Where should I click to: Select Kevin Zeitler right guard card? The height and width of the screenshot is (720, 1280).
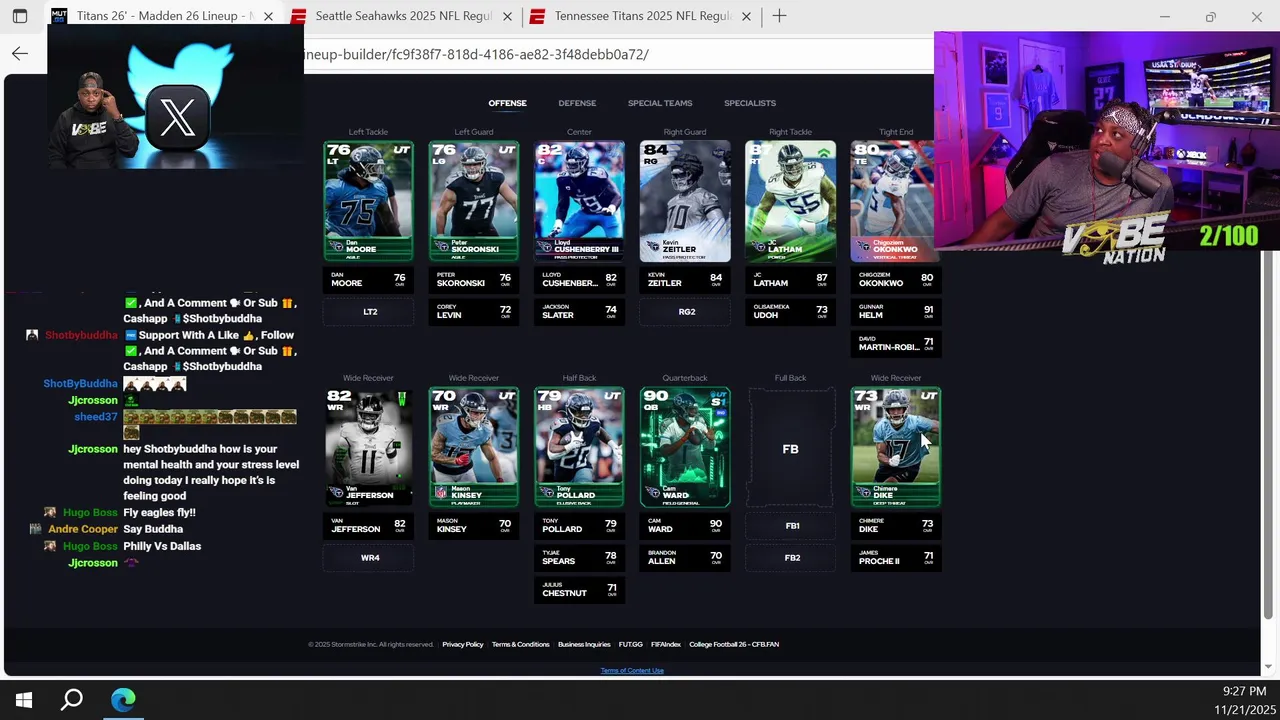685,201
